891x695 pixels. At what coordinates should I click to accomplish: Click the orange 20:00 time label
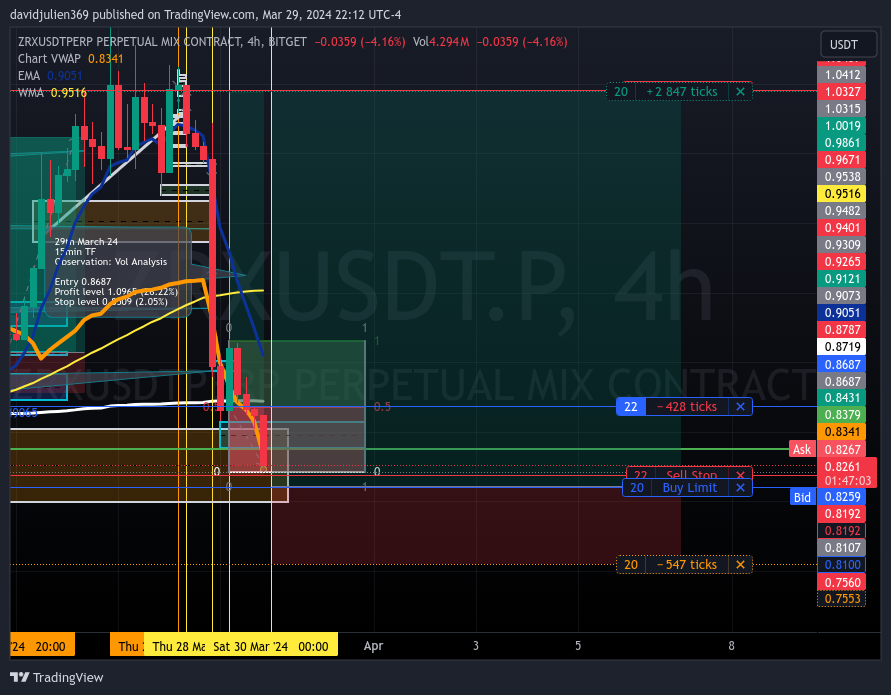[x=43, y=647]
